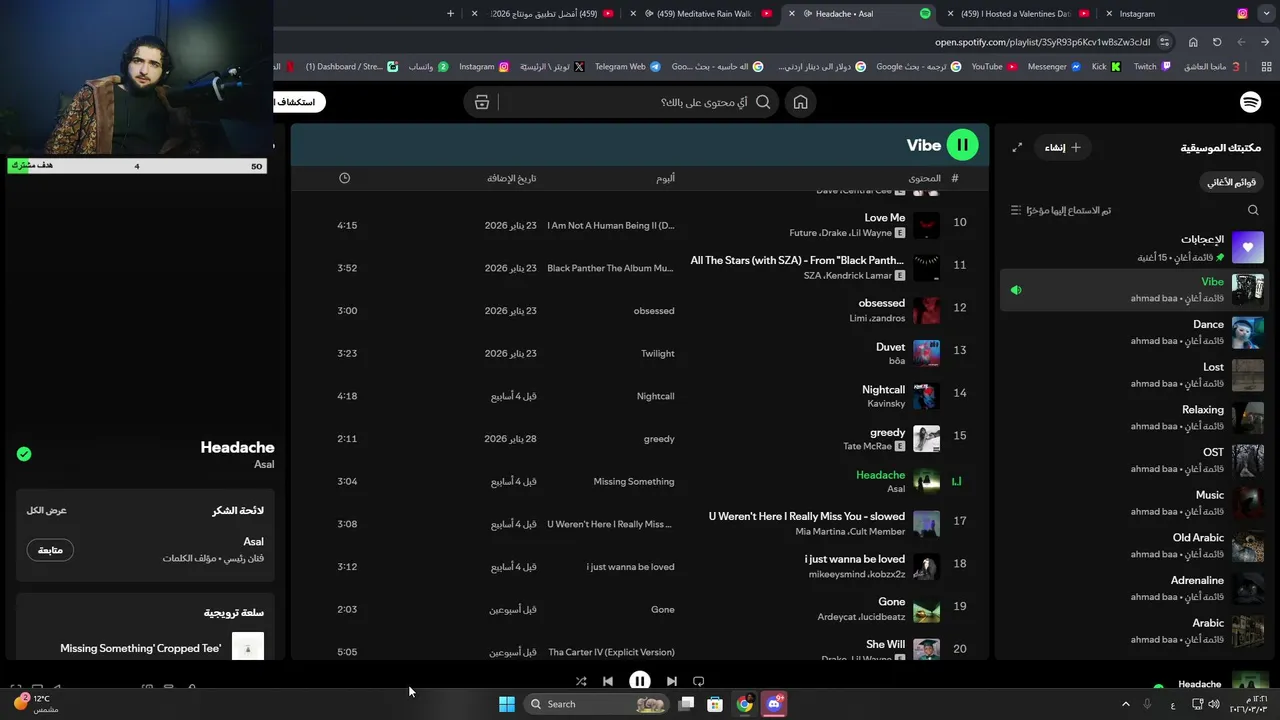Viewport: 1280px width, 720px height.
Task: Sort by 'ألبوم' column header
Action: [665, 178]
